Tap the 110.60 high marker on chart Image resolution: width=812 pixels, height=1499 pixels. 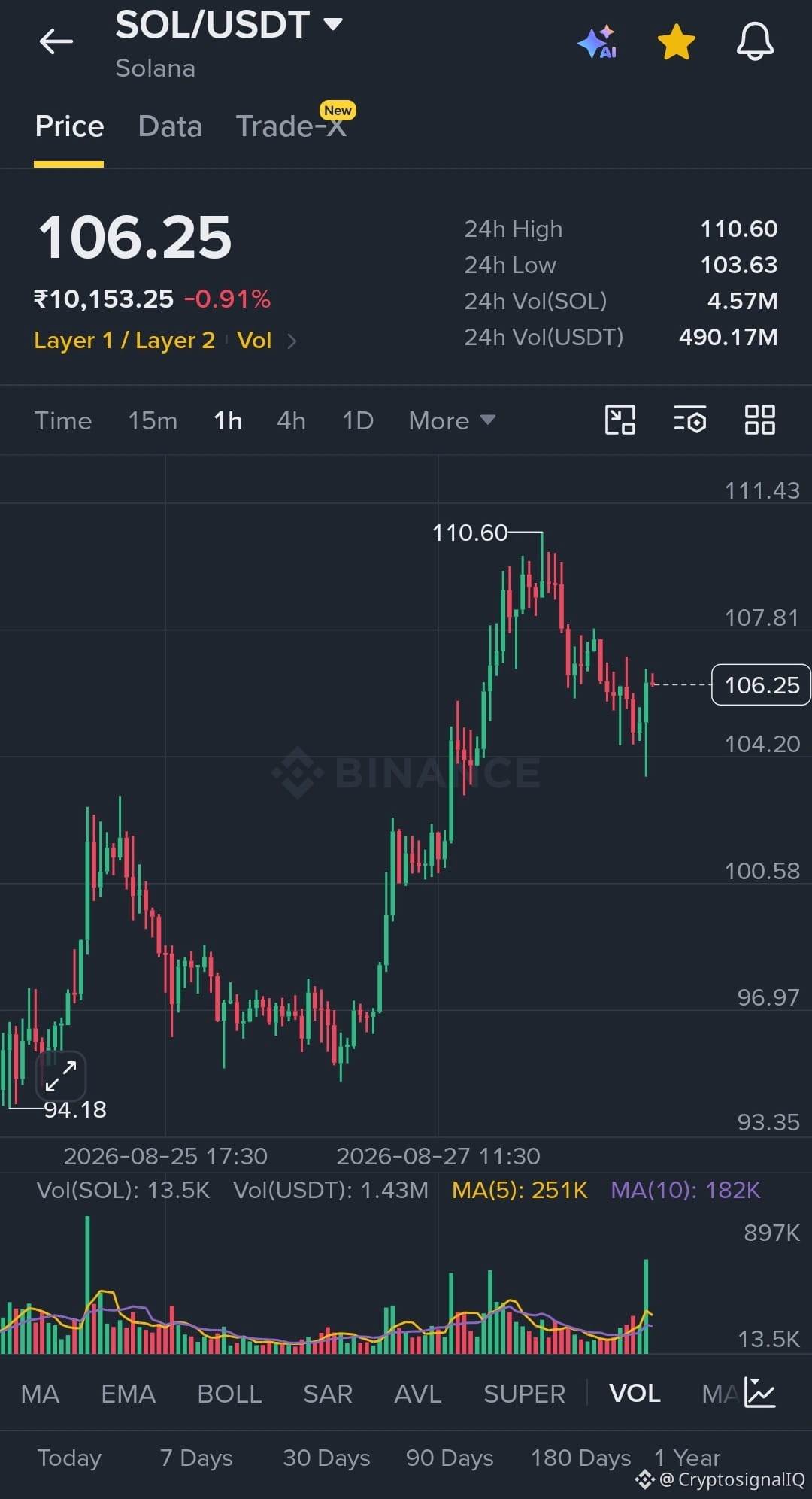470,533
